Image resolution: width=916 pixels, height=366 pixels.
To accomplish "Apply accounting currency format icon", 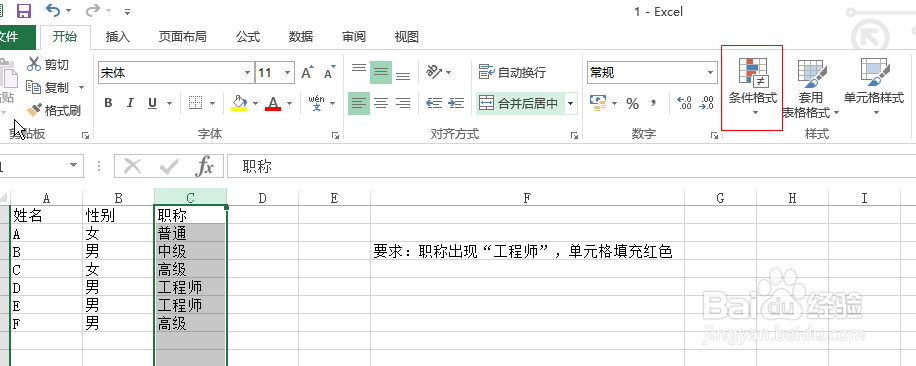I will tap(599, 103).
